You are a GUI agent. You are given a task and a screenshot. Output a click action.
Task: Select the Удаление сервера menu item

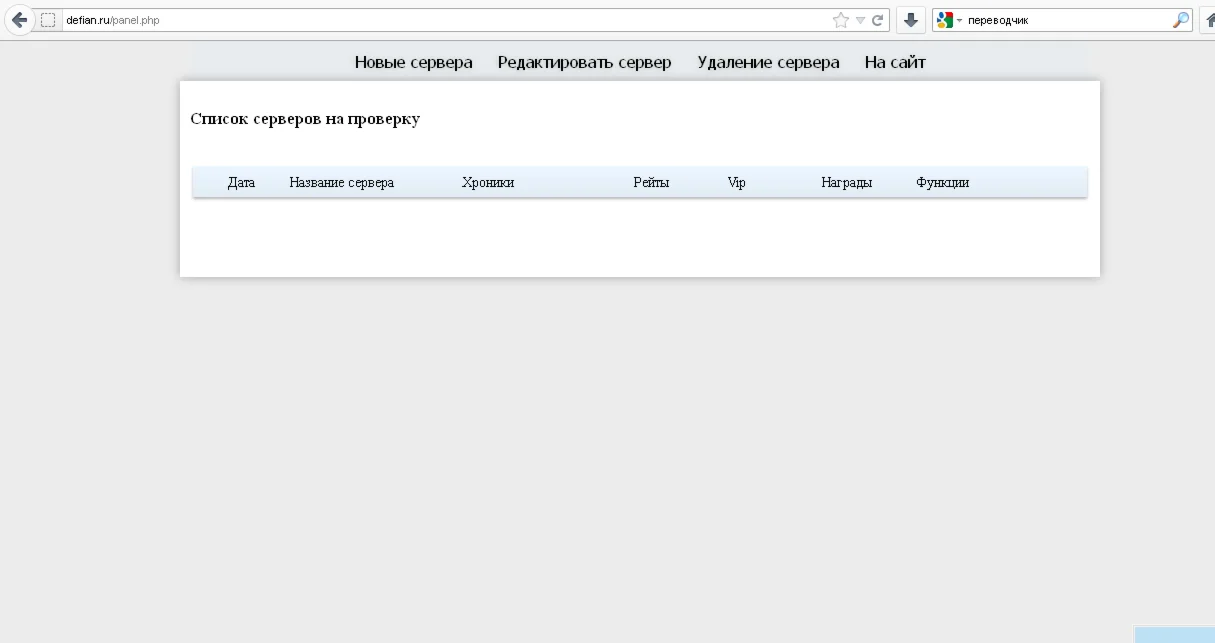click(769, 62)
